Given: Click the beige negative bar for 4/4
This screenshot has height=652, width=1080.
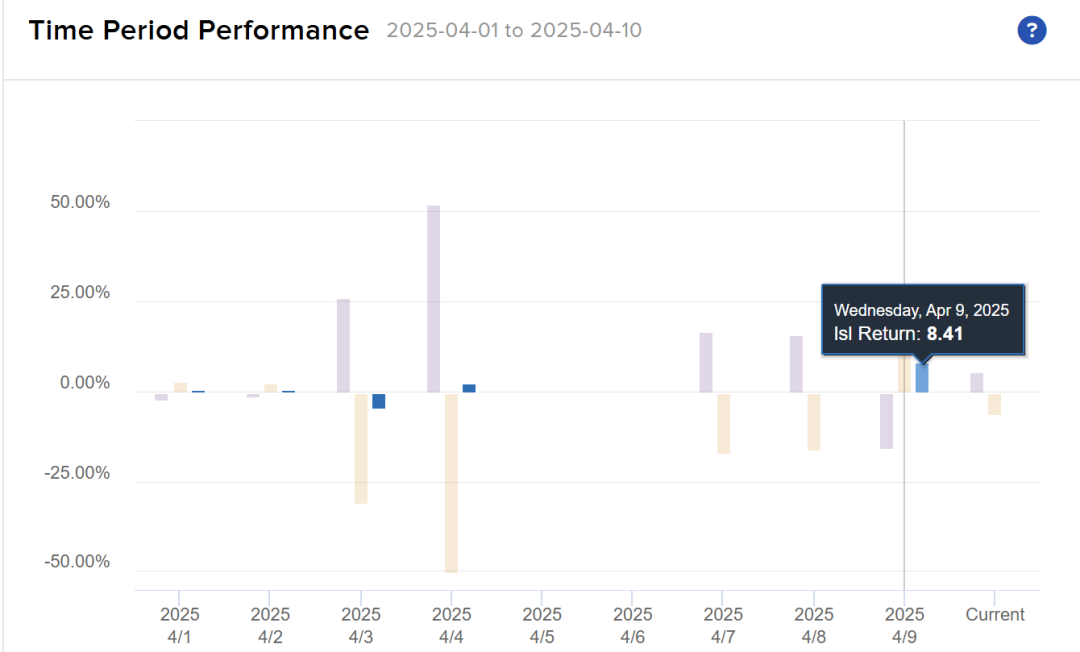Looking at the screenshot, I should (x=451, y=482).
